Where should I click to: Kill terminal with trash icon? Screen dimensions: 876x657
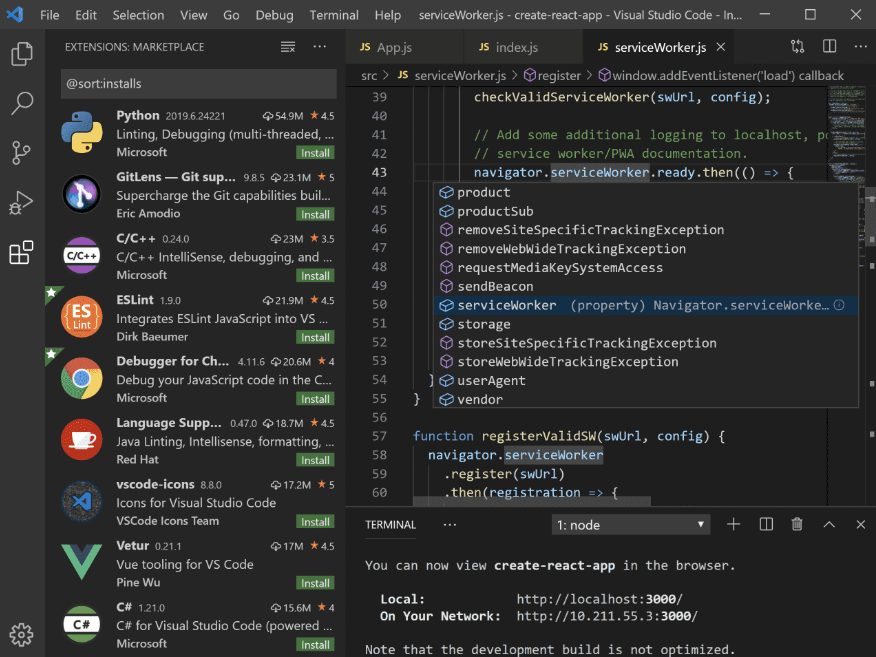[x=797, y=524]
